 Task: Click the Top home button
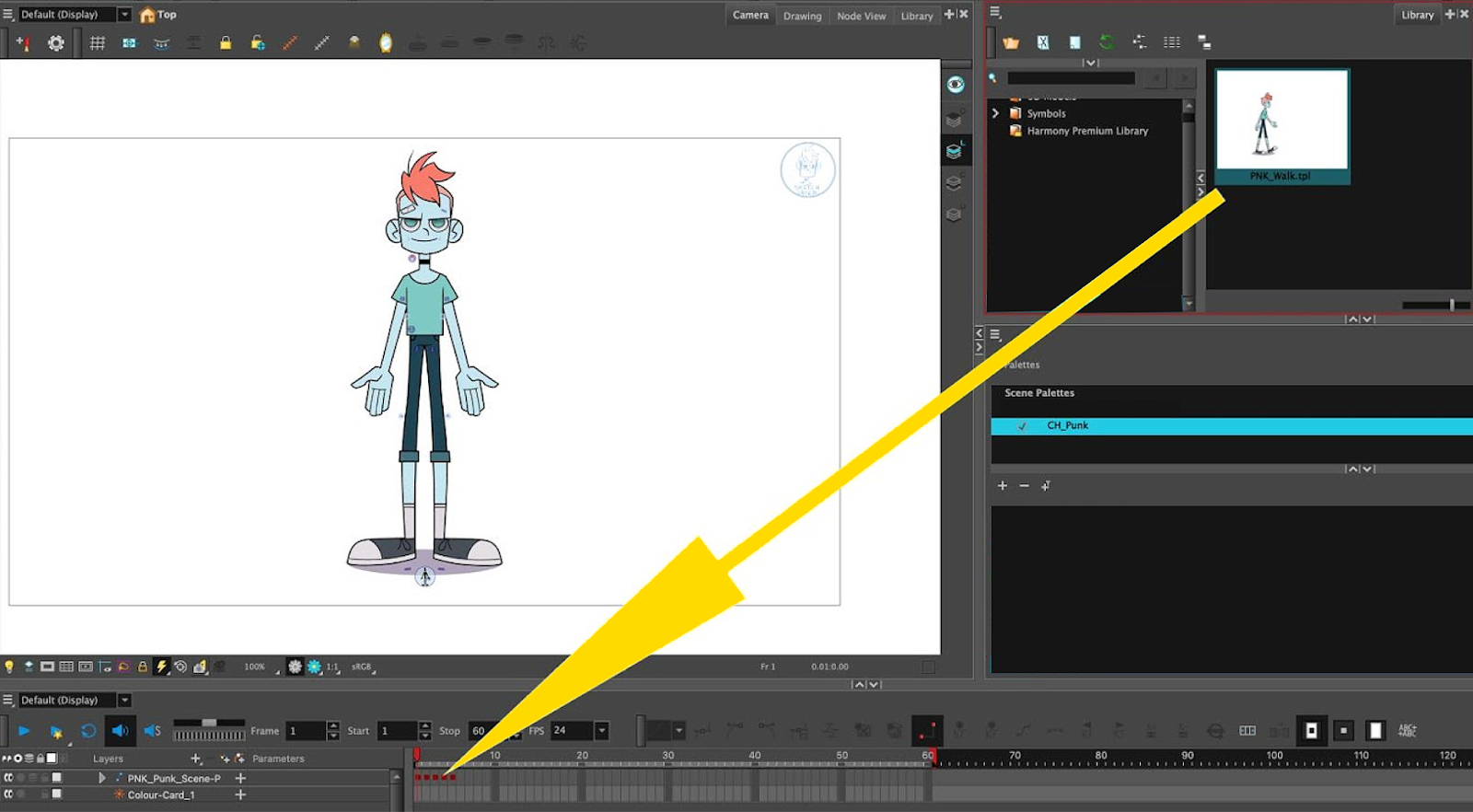pyautogui.click(x=157, y=15)
